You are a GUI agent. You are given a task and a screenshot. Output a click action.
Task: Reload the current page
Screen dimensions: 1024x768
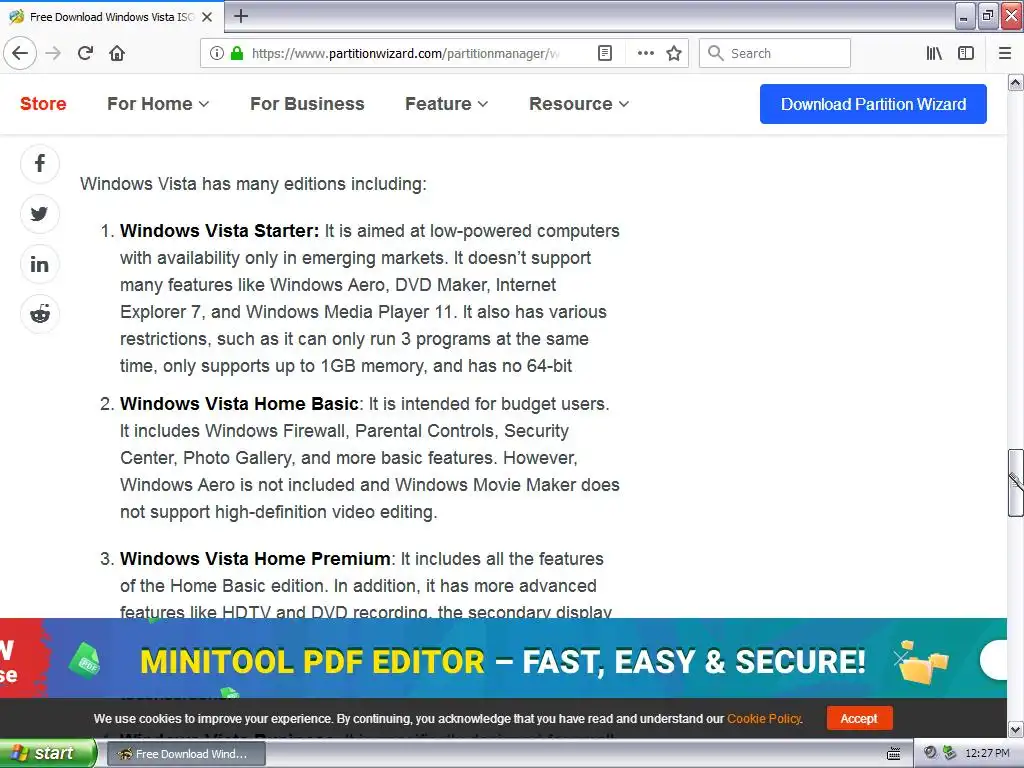click(x=85, y=53)
